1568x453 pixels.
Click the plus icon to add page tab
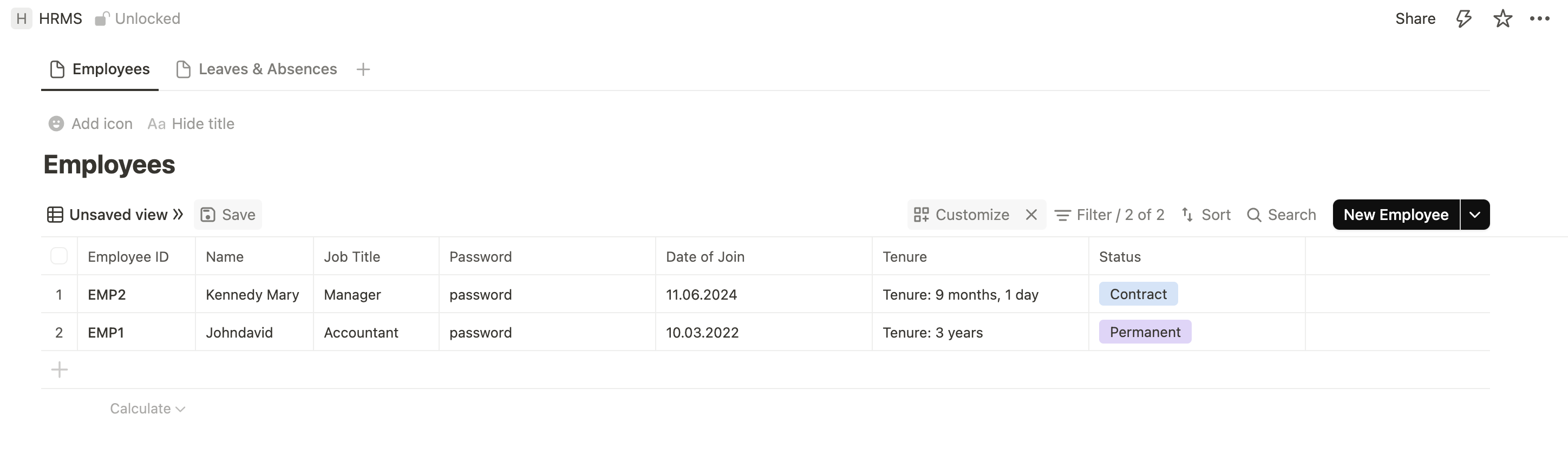point(363,69)
